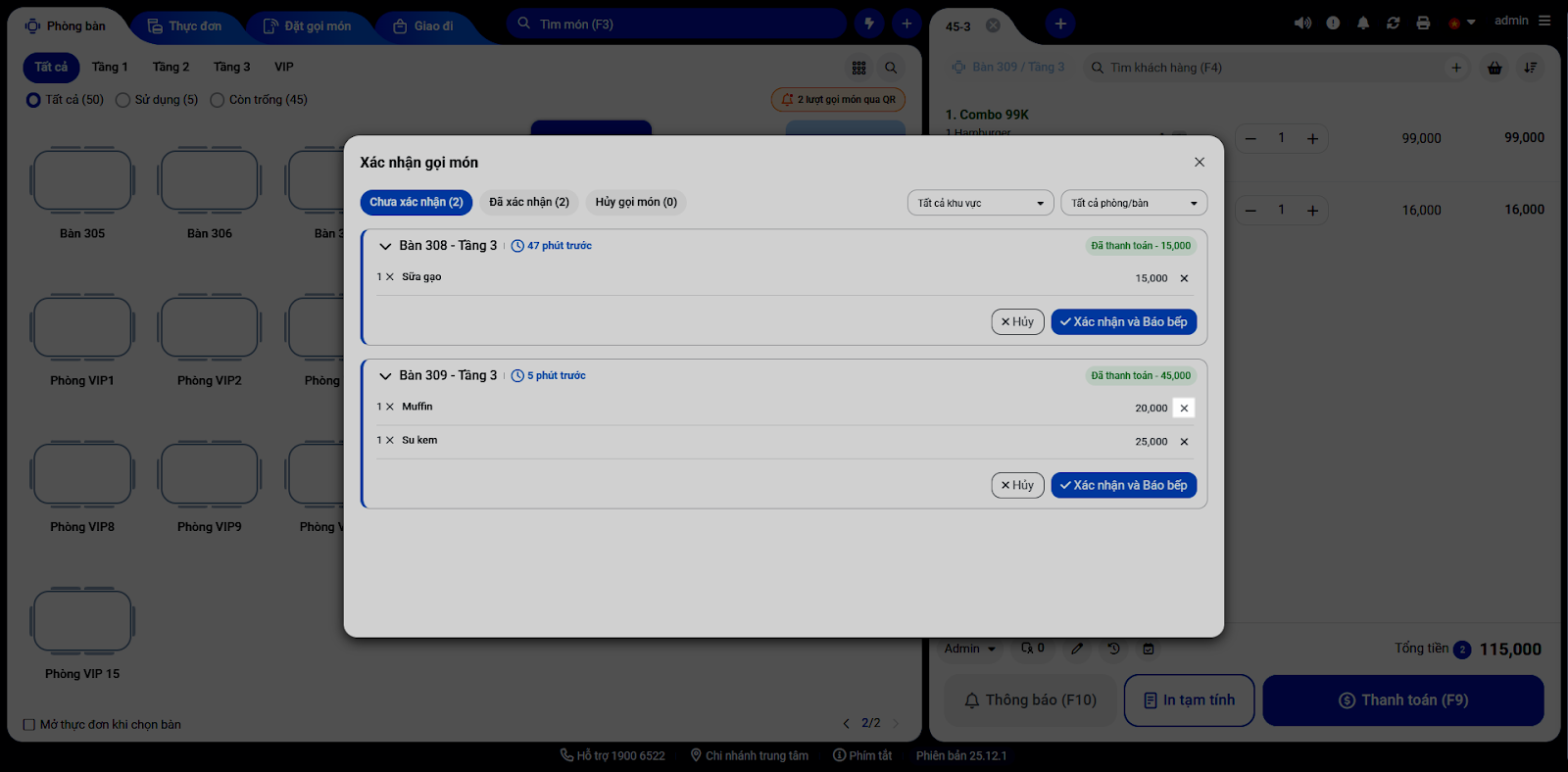
Task: Go to the Giao đi tab
Action: coord(423,26)
